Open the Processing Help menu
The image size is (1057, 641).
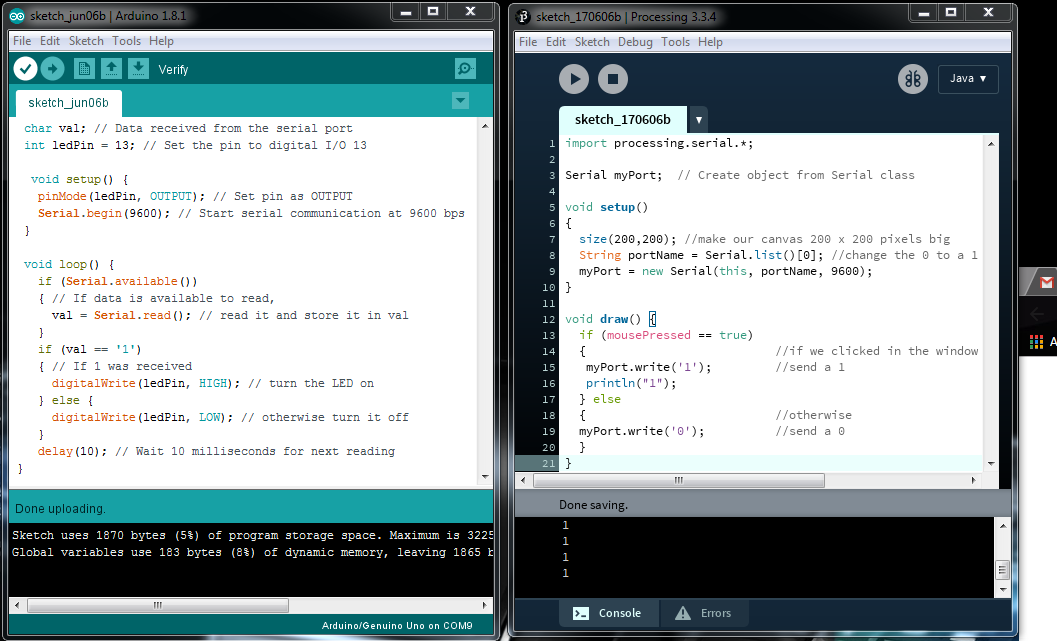(x=710, y=42)
